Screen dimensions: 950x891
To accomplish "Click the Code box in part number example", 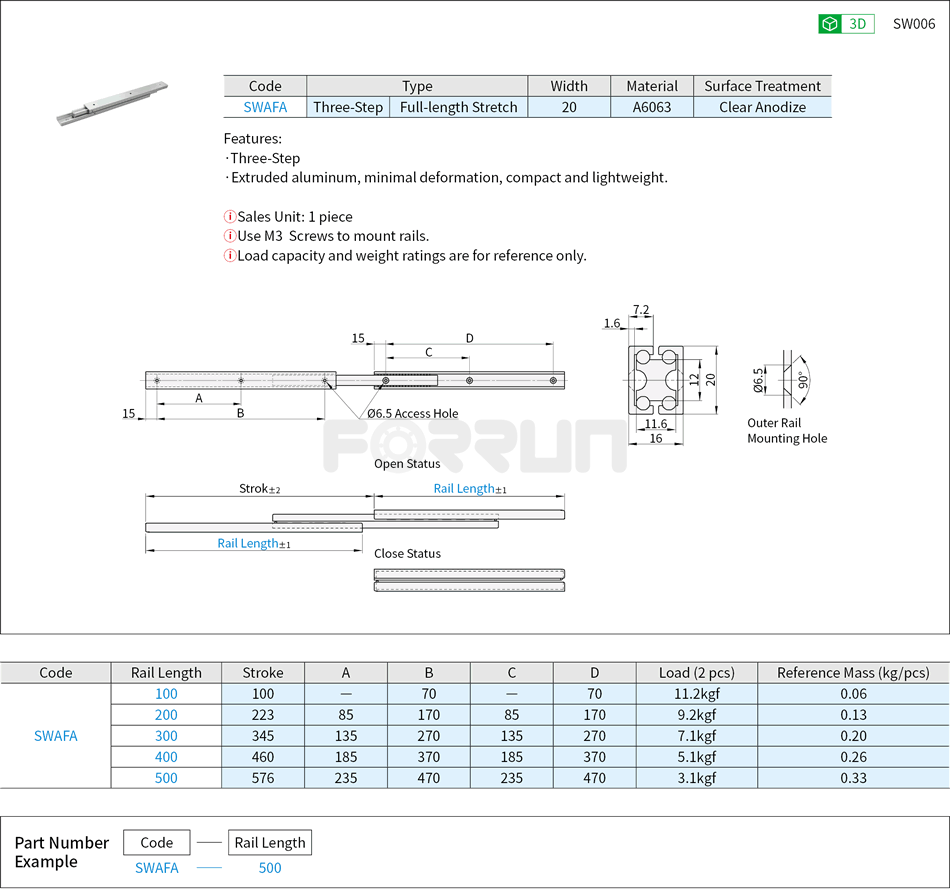I will [x=156, y=842].
